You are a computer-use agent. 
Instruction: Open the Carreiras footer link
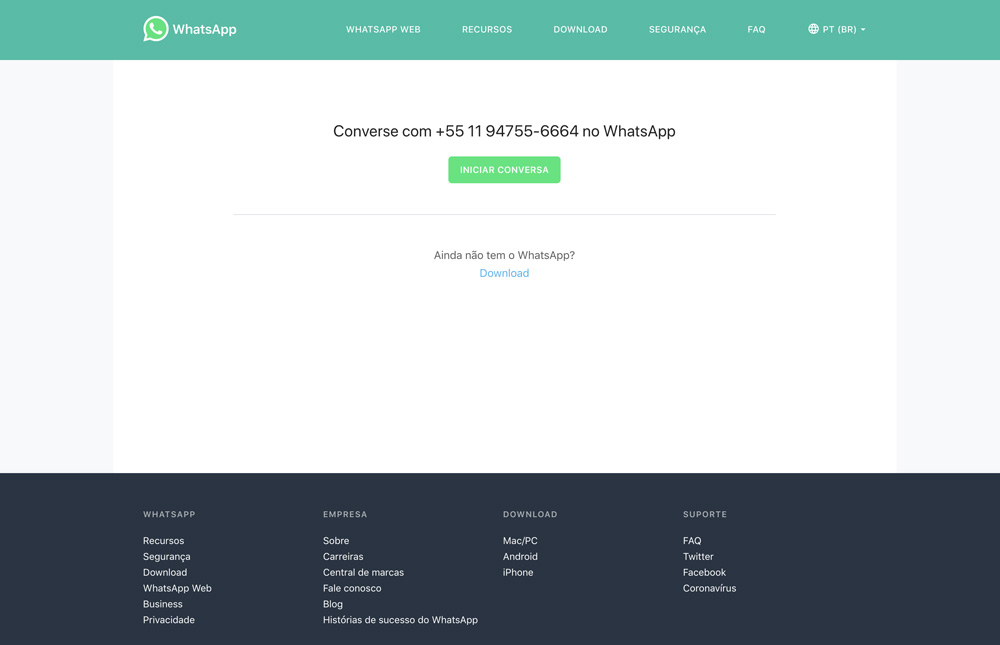click(342, 556)
